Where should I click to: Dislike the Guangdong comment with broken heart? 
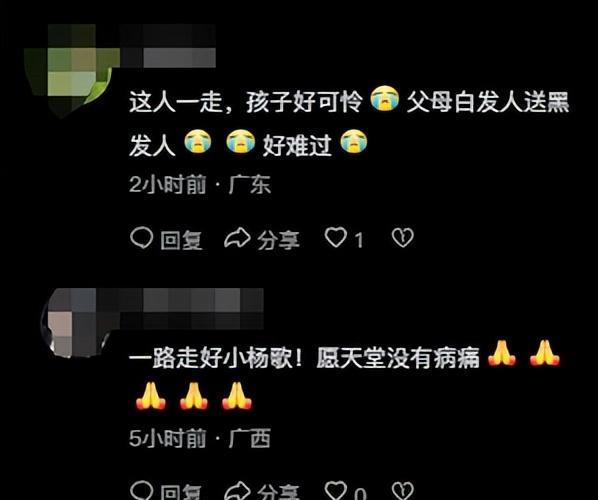(x=403, y=238)
